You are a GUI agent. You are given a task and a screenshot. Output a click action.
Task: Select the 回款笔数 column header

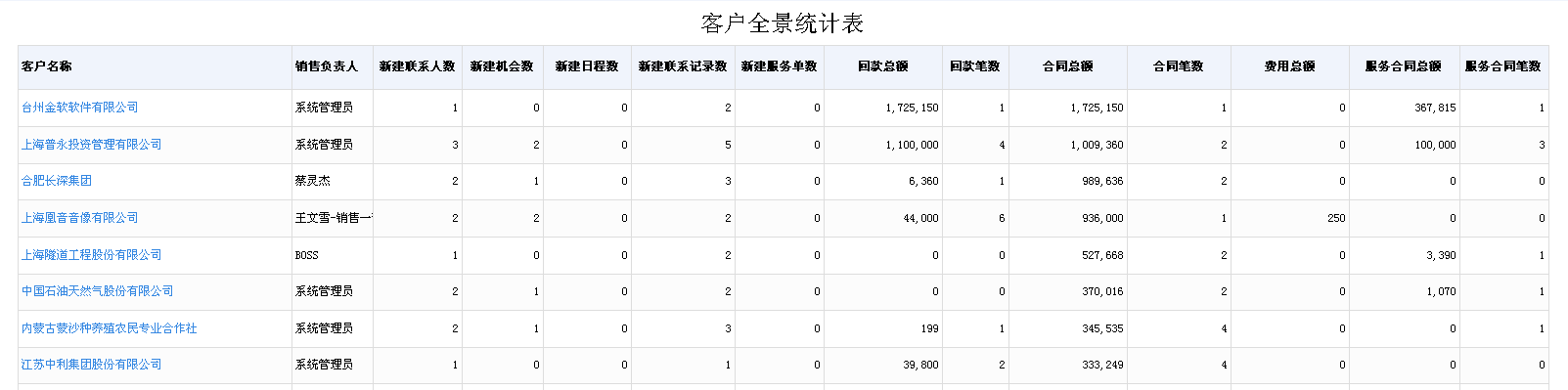[x=975, y=66]
